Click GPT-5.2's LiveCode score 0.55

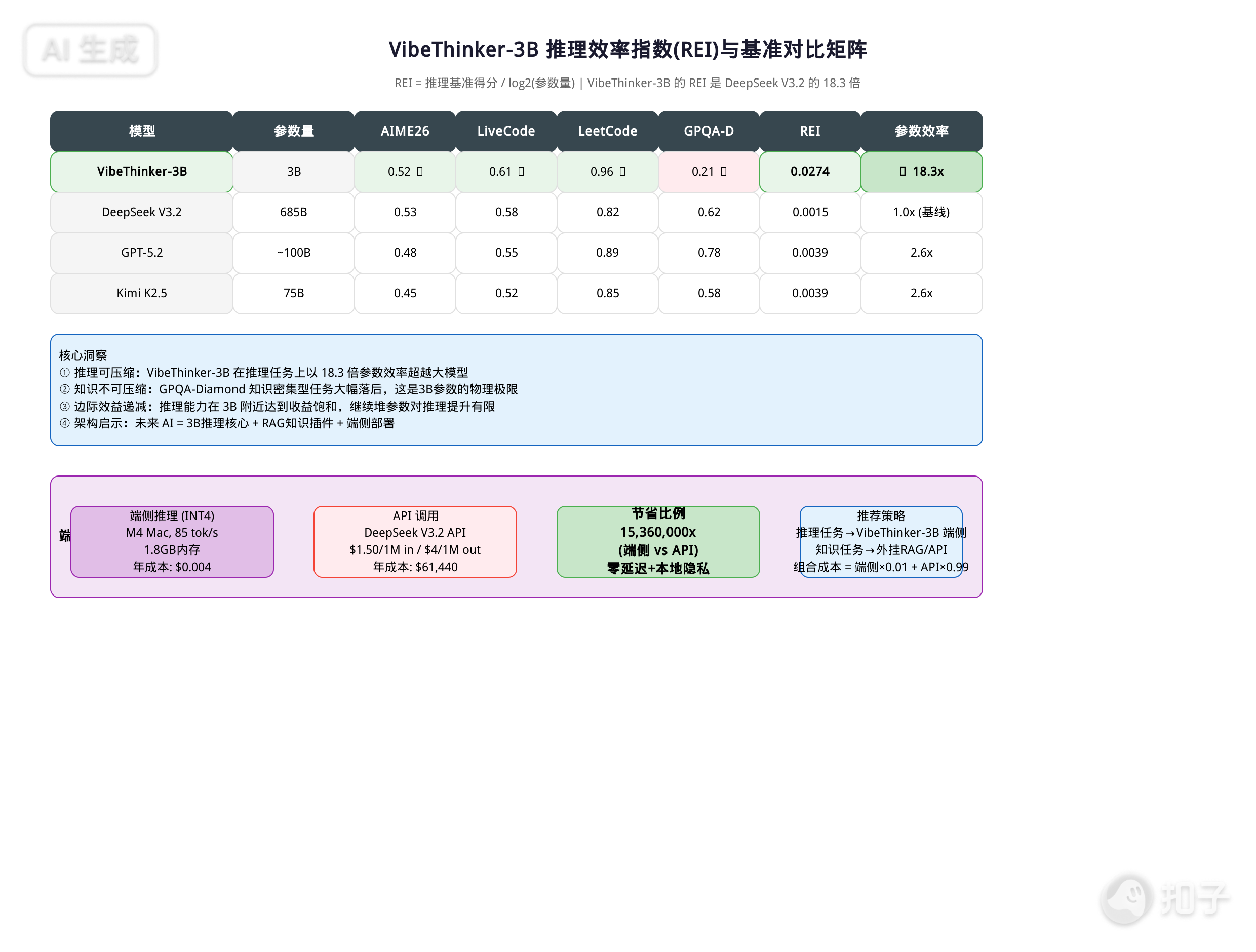tap(506, 253)
